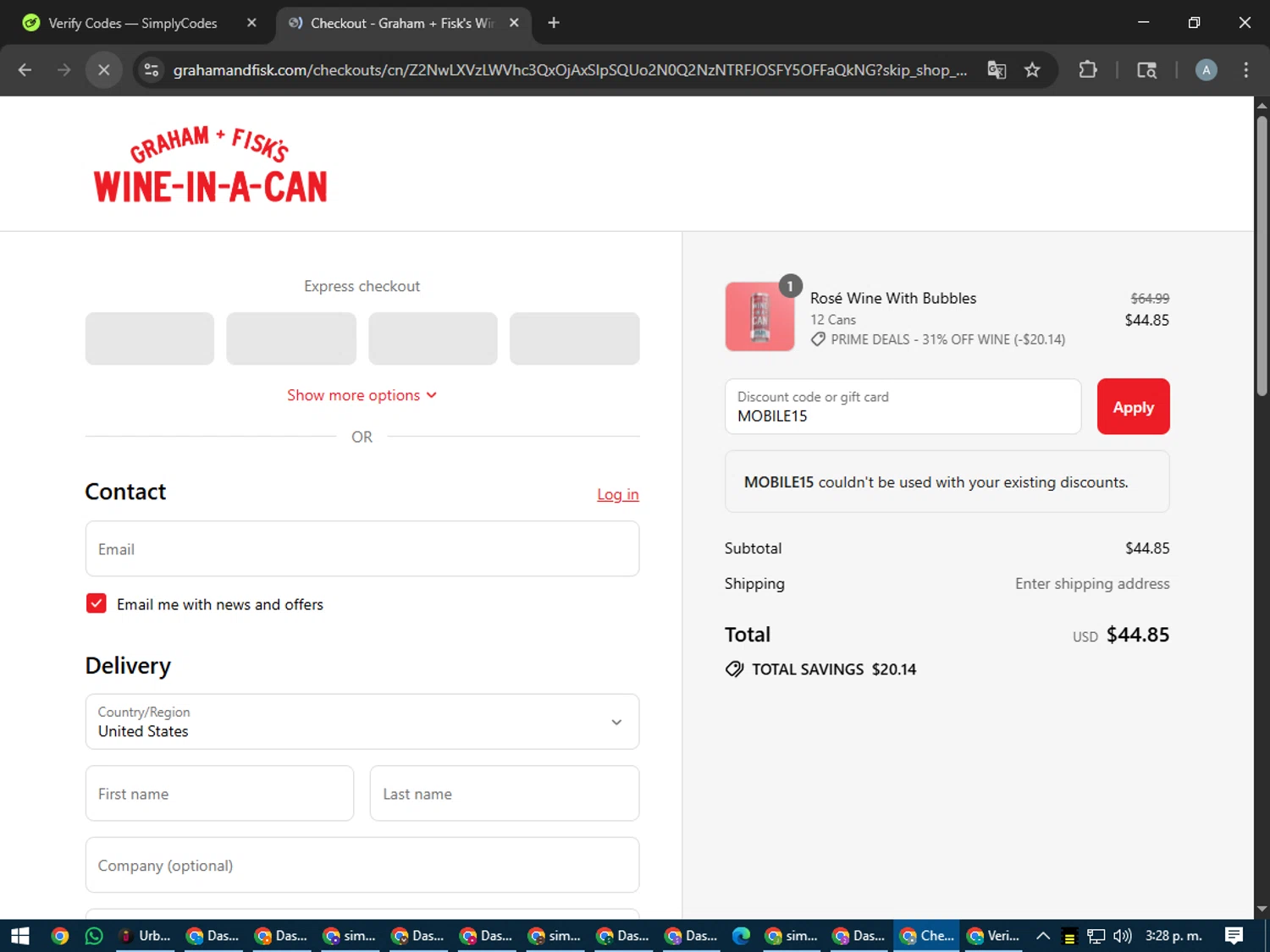Click the PRIME DEALS discount tag icon
This screenshot has height=952, width=1270.
[x=818, y=339]
